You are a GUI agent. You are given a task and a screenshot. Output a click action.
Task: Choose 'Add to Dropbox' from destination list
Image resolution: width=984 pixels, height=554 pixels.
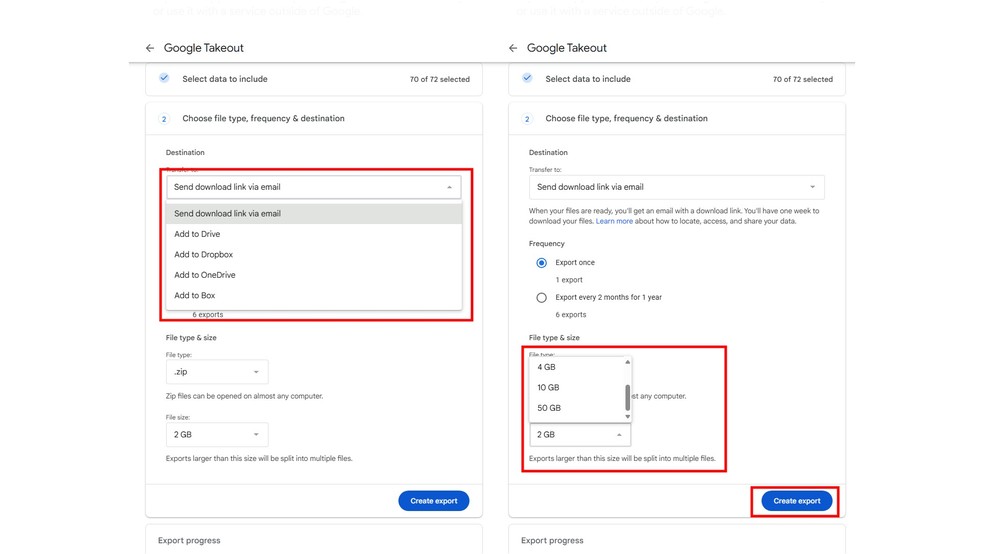point(204,255)
